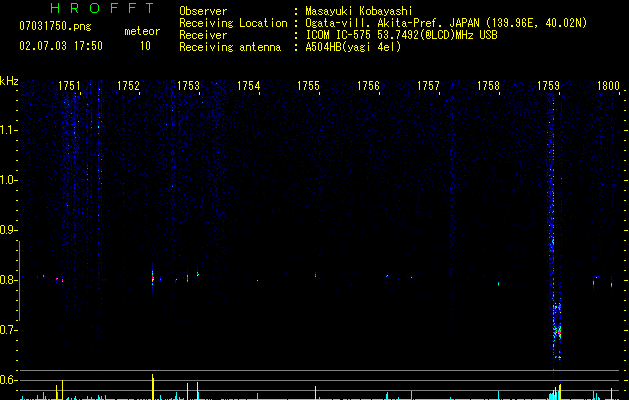The width and height of the screenshot is (629, 400).
Task: Click the Receiver label
Action: click(203, 35)
